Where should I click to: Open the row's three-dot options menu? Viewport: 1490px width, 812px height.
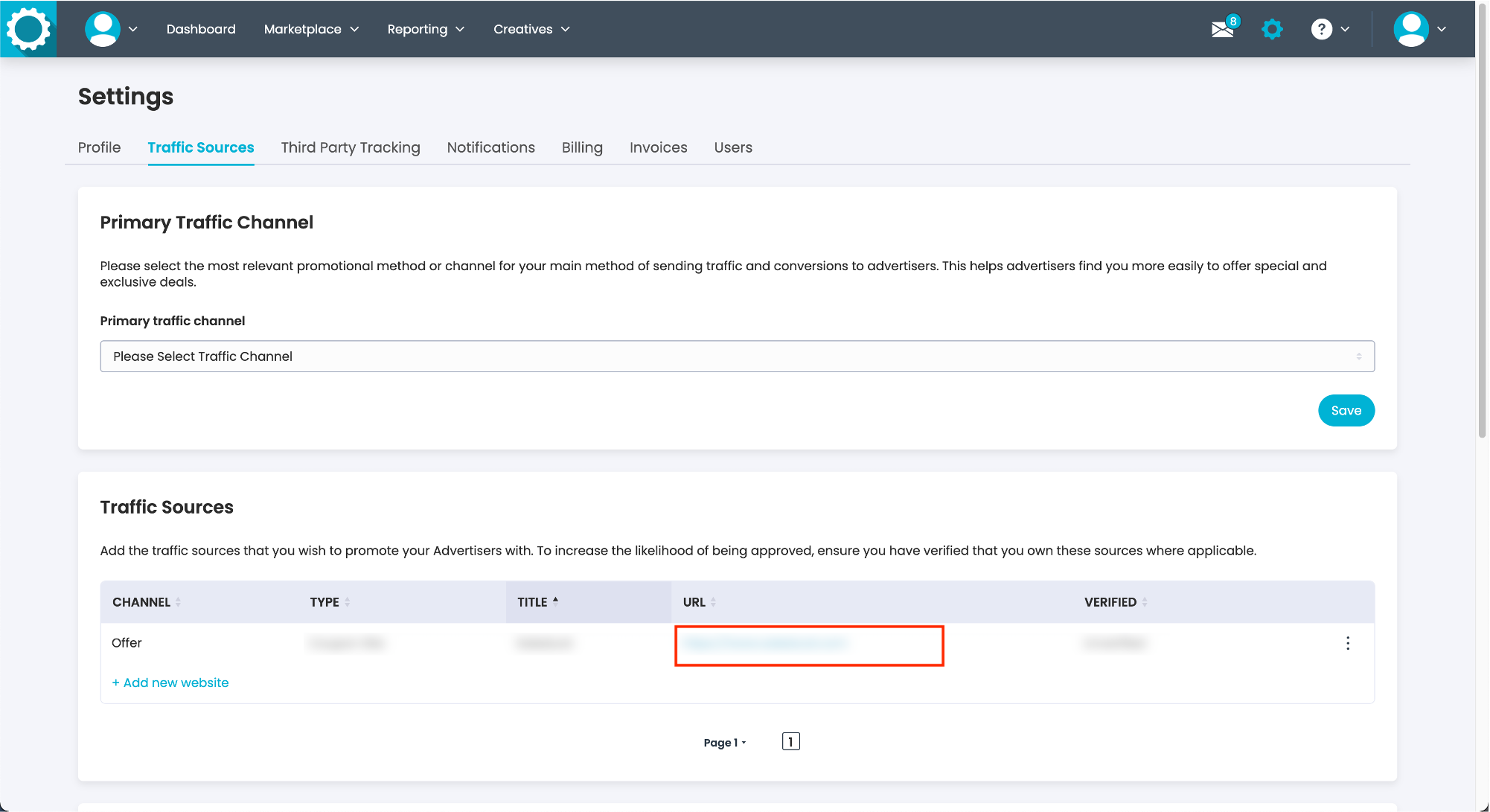(x=1348, y=643)
